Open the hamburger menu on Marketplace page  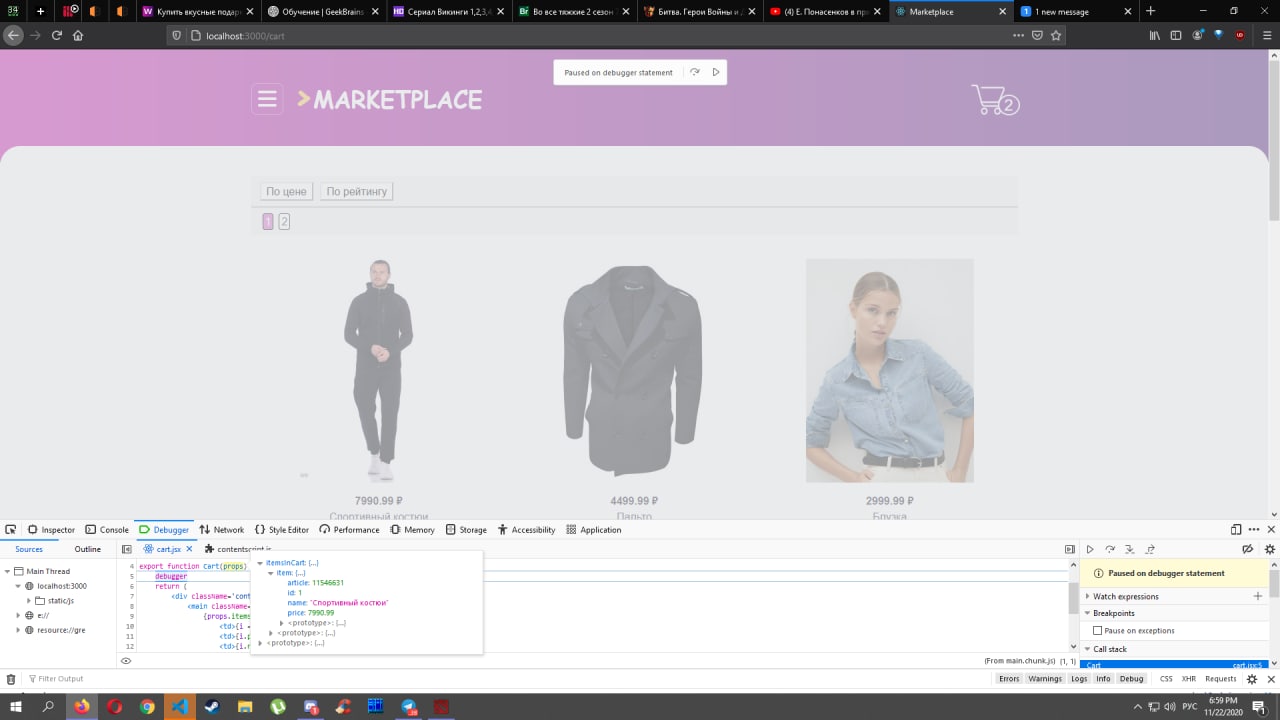pyautogui.click(x=267, y=99)
